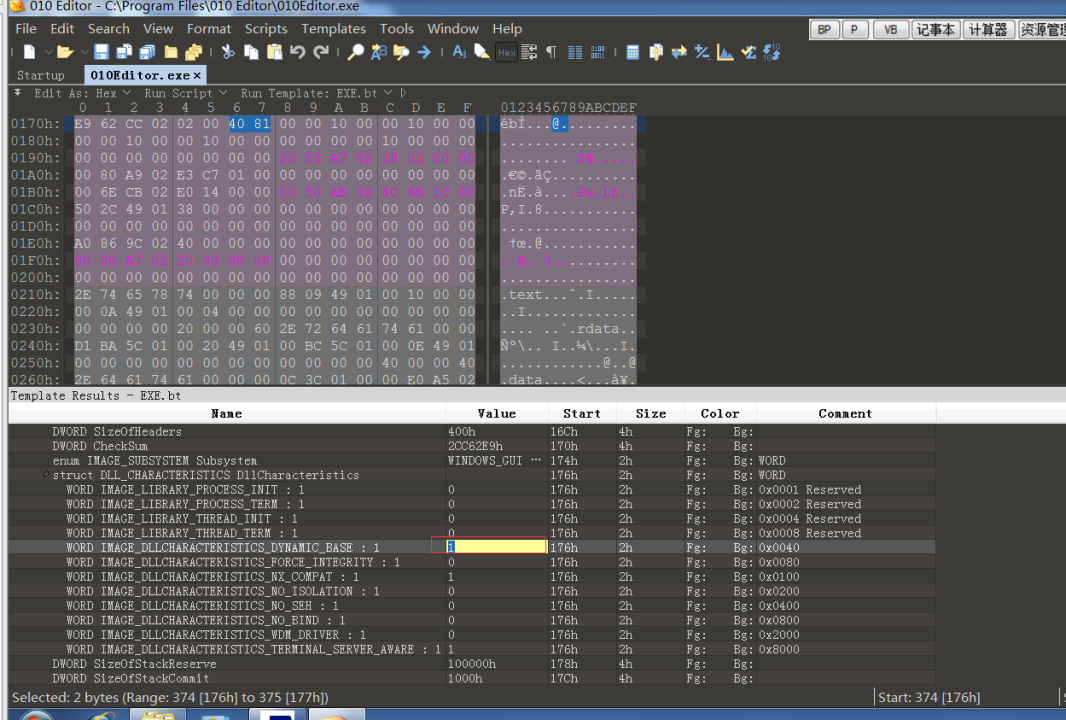Click the 记事本 button
The width and height of the screenshot is (1066, 720).
pyautogui.click(x=935, y=30)
